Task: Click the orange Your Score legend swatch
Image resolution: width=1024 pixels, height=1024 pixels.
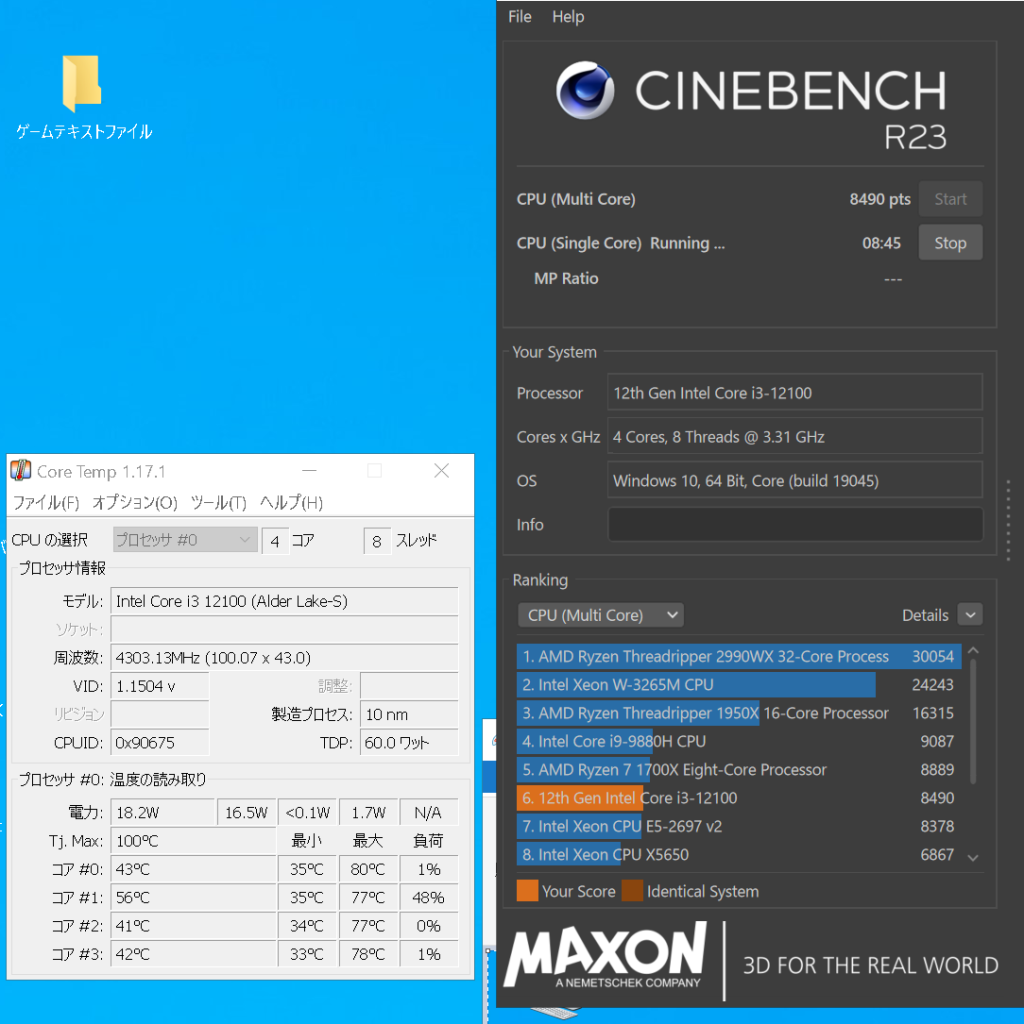Action: (x=527, y=891)
